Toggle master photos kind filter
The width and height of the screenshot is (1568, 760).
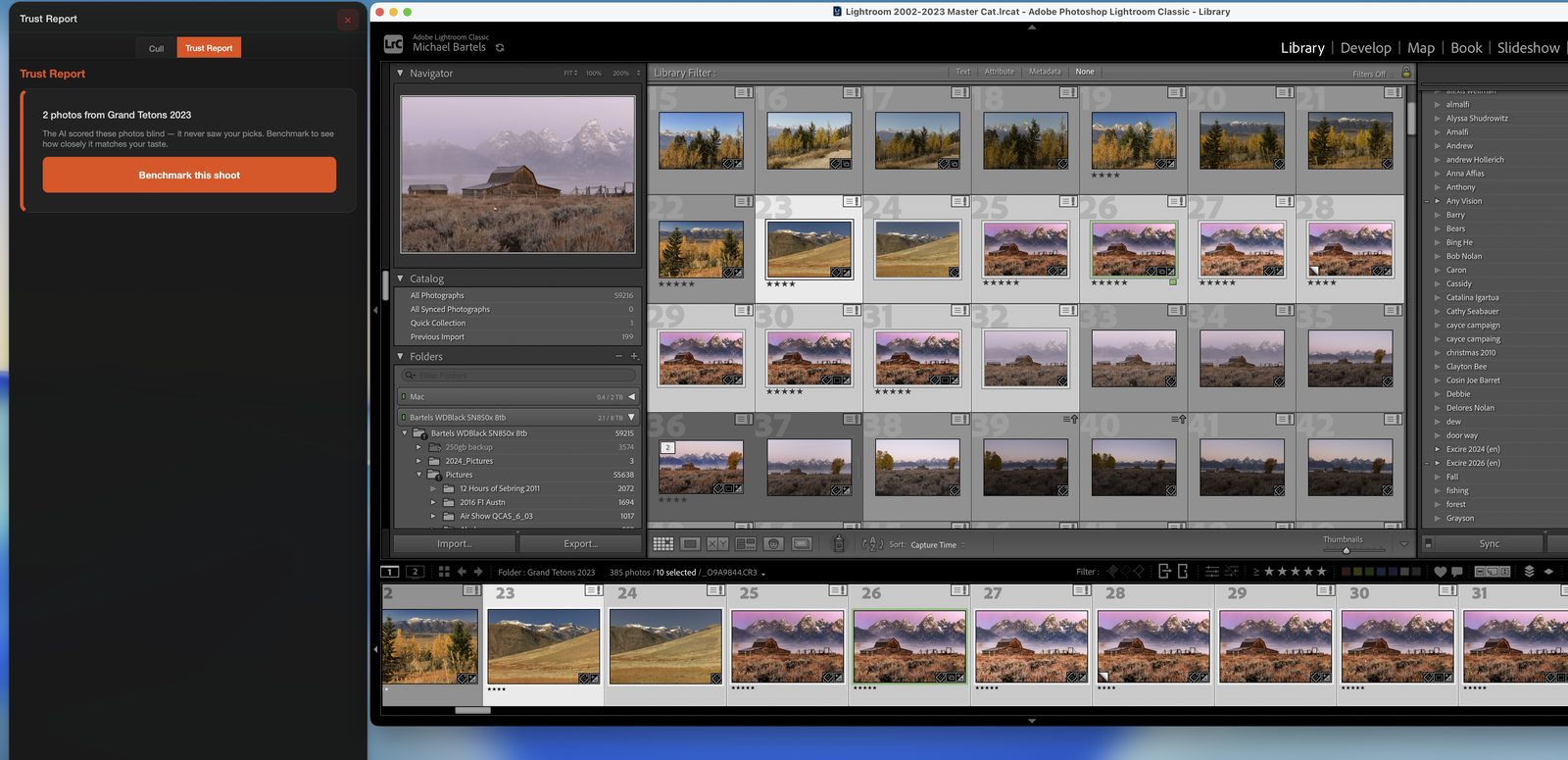1481,572
